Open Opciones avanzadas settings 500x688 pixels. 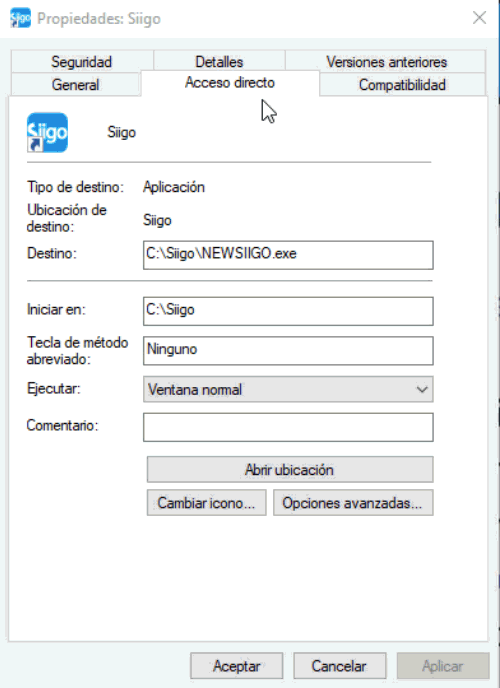(353, 503)
